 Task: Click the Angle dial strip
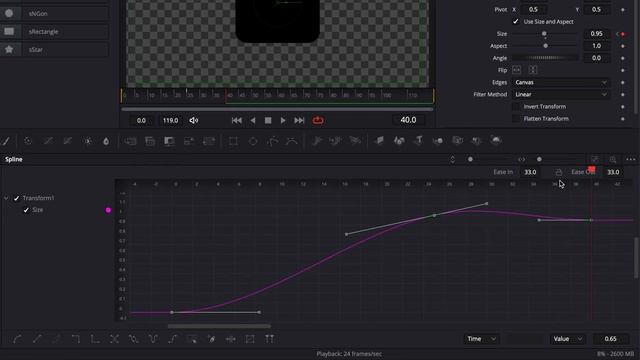point(545,58)
